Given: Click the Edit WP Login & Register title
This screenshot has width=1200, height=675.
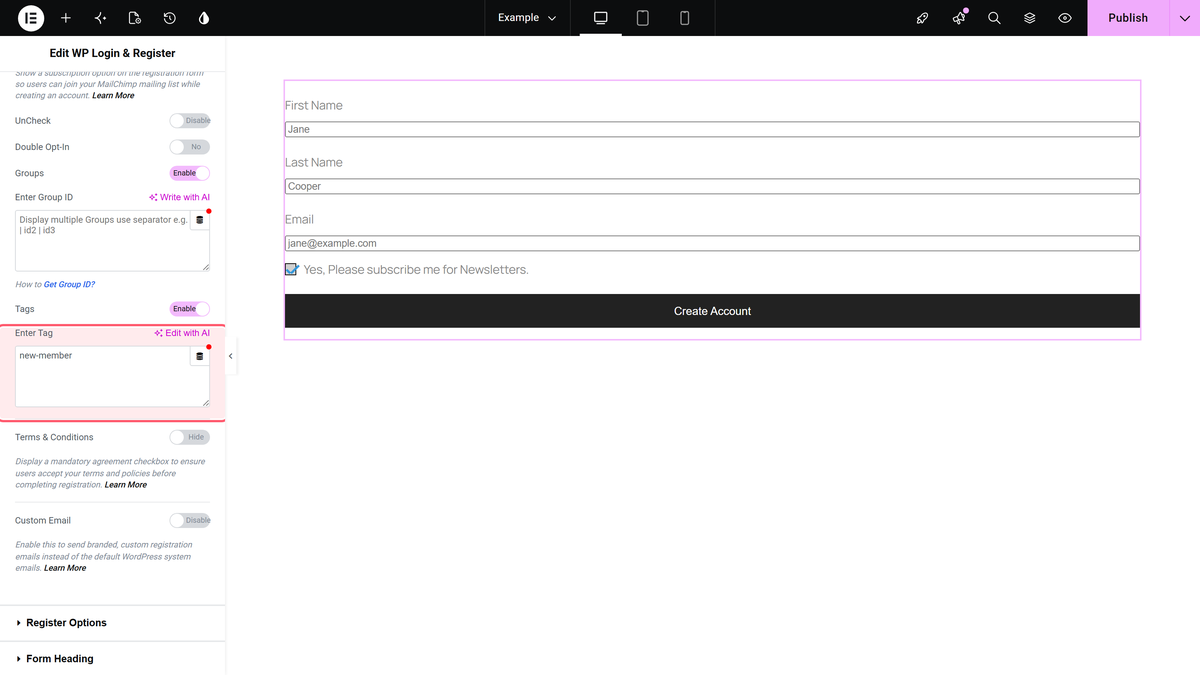Looking at the screenshot, I should [112, 53].
